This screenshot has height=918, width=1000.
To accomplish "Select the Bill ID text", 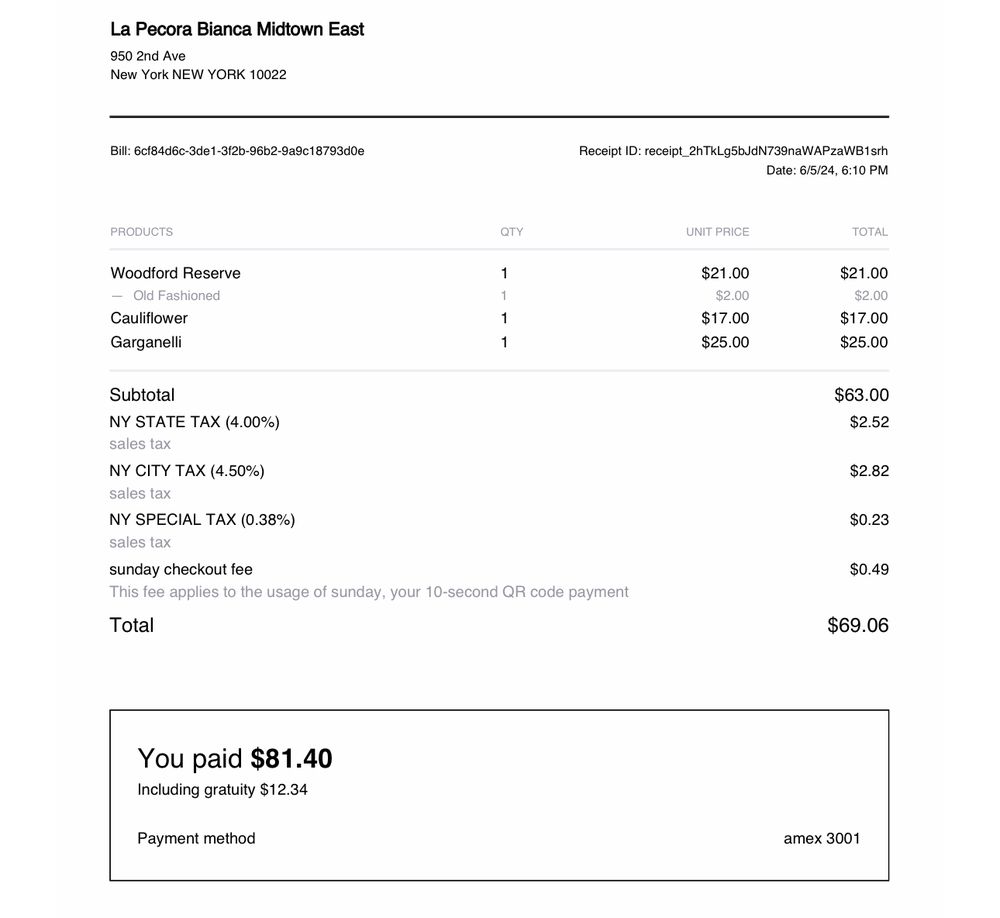I will 237,151.
